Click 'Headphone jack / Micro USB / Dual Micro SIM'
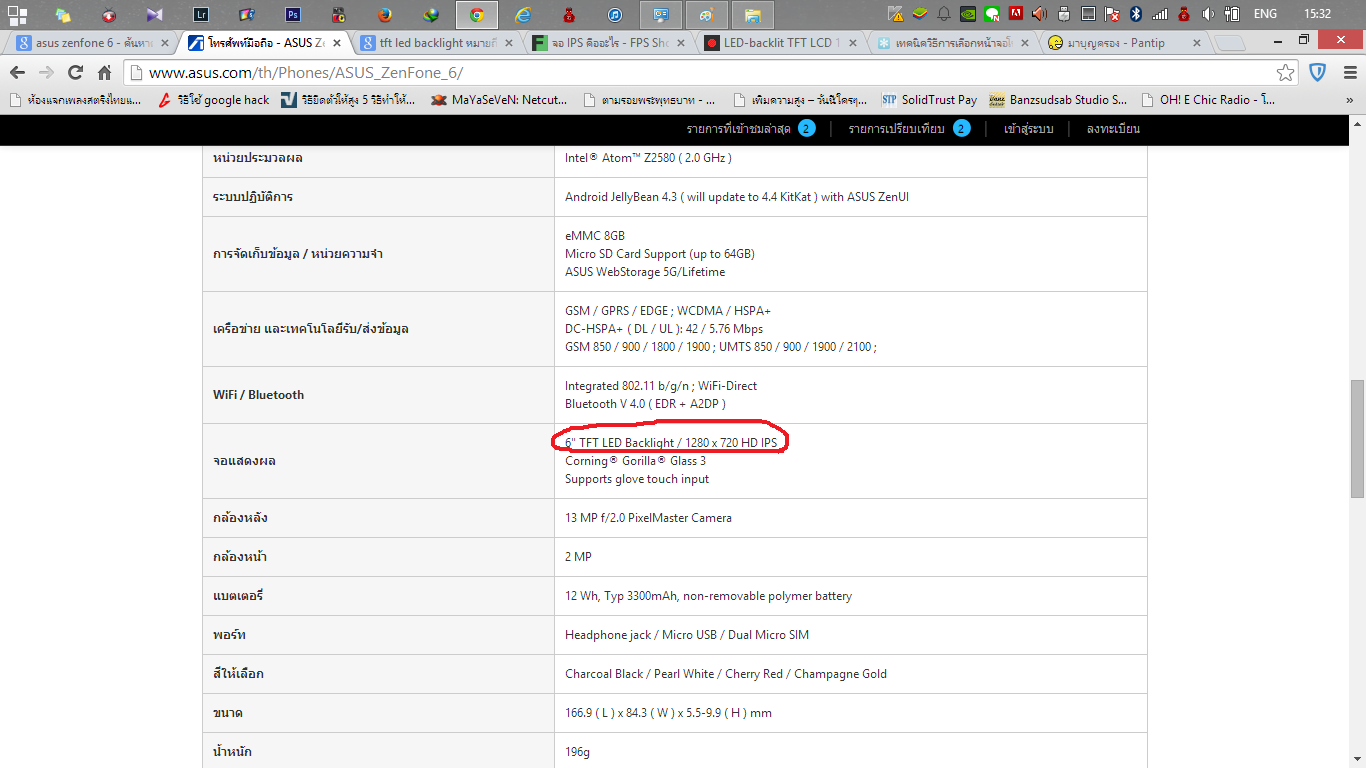 click(x=687, y=635)
